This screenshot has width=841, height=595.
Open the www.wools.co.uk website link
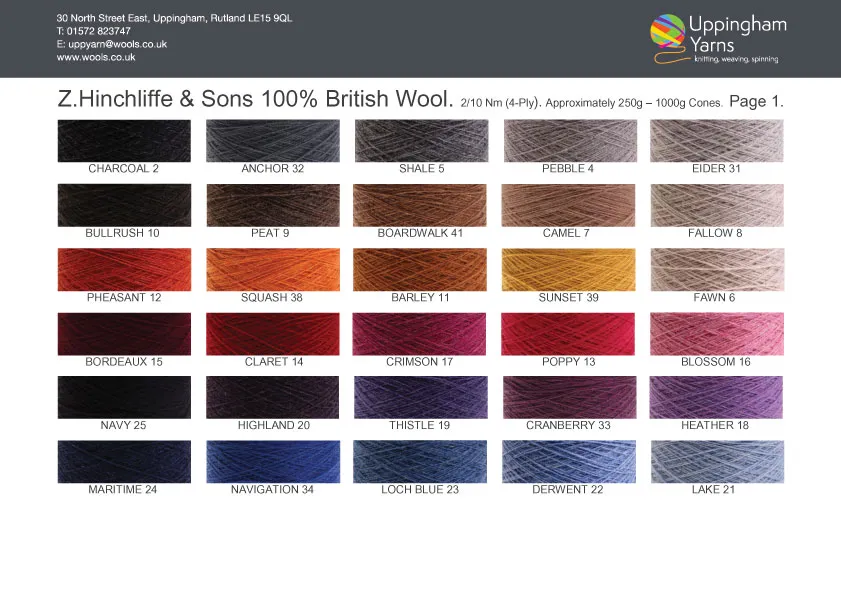[96, 58]
